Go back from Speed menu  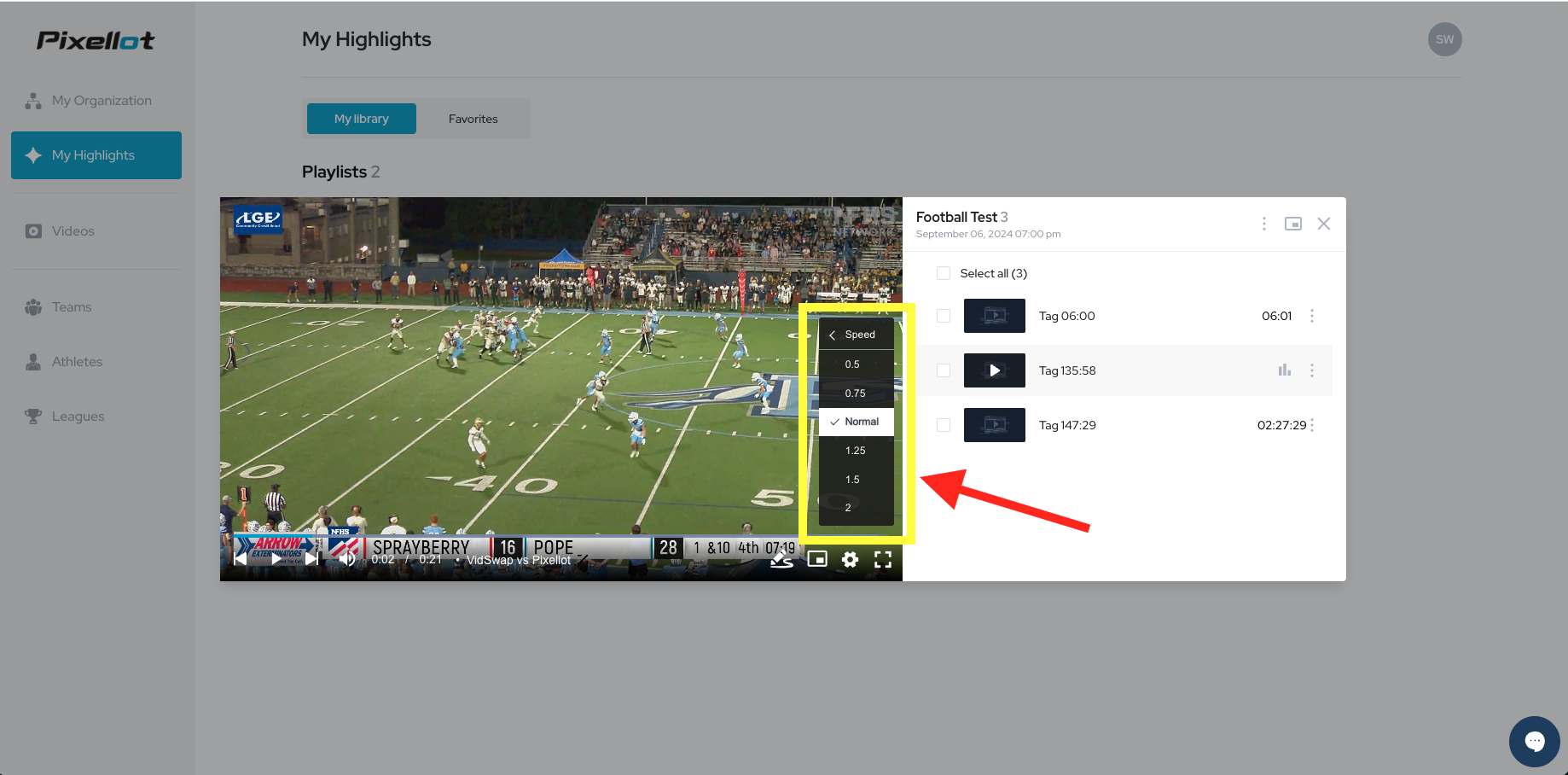(833, 335)
